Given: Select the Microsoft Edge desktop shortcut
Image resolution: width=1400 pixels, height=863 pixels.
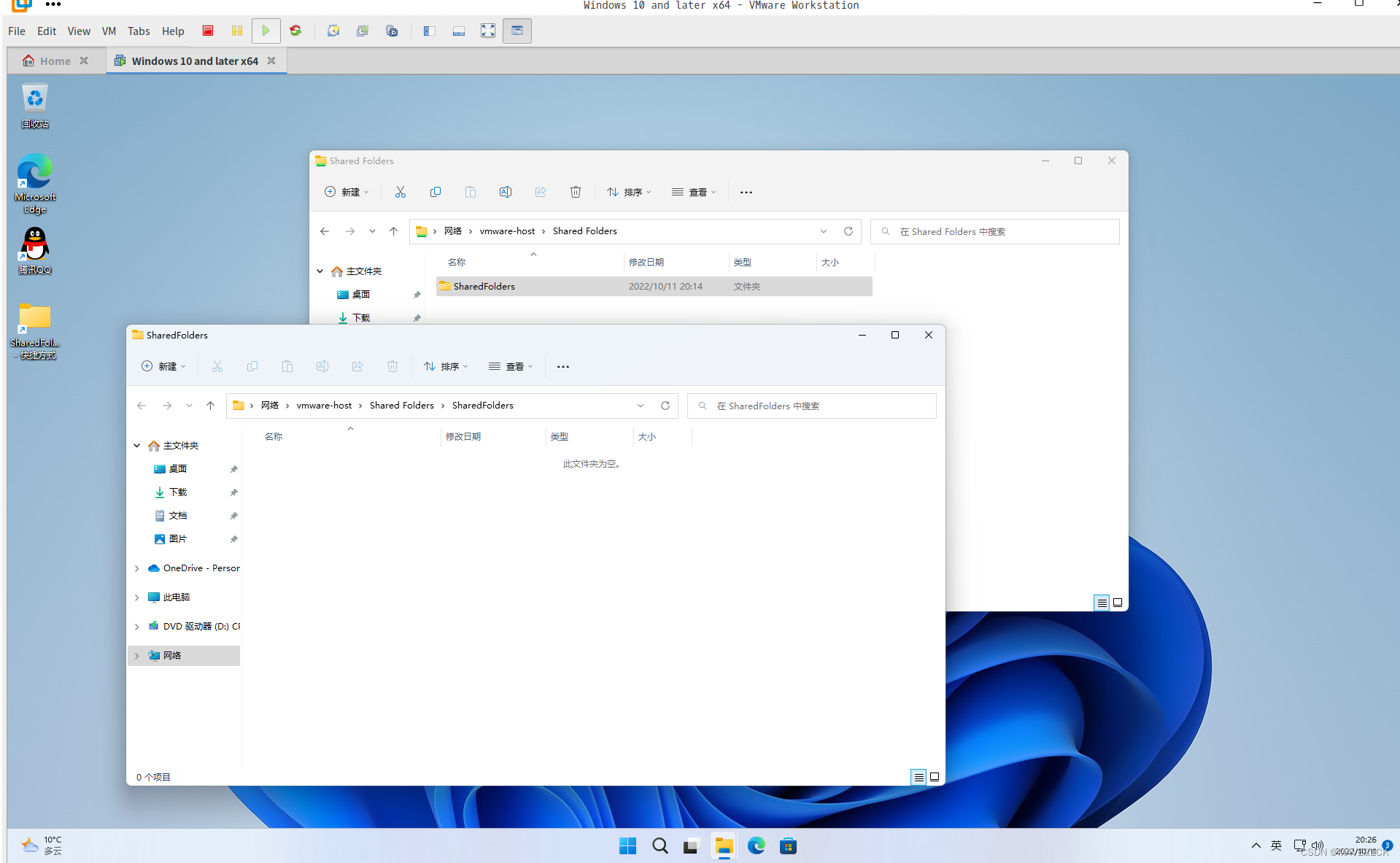Looking at the screenshot, I should tap(35, 183).
